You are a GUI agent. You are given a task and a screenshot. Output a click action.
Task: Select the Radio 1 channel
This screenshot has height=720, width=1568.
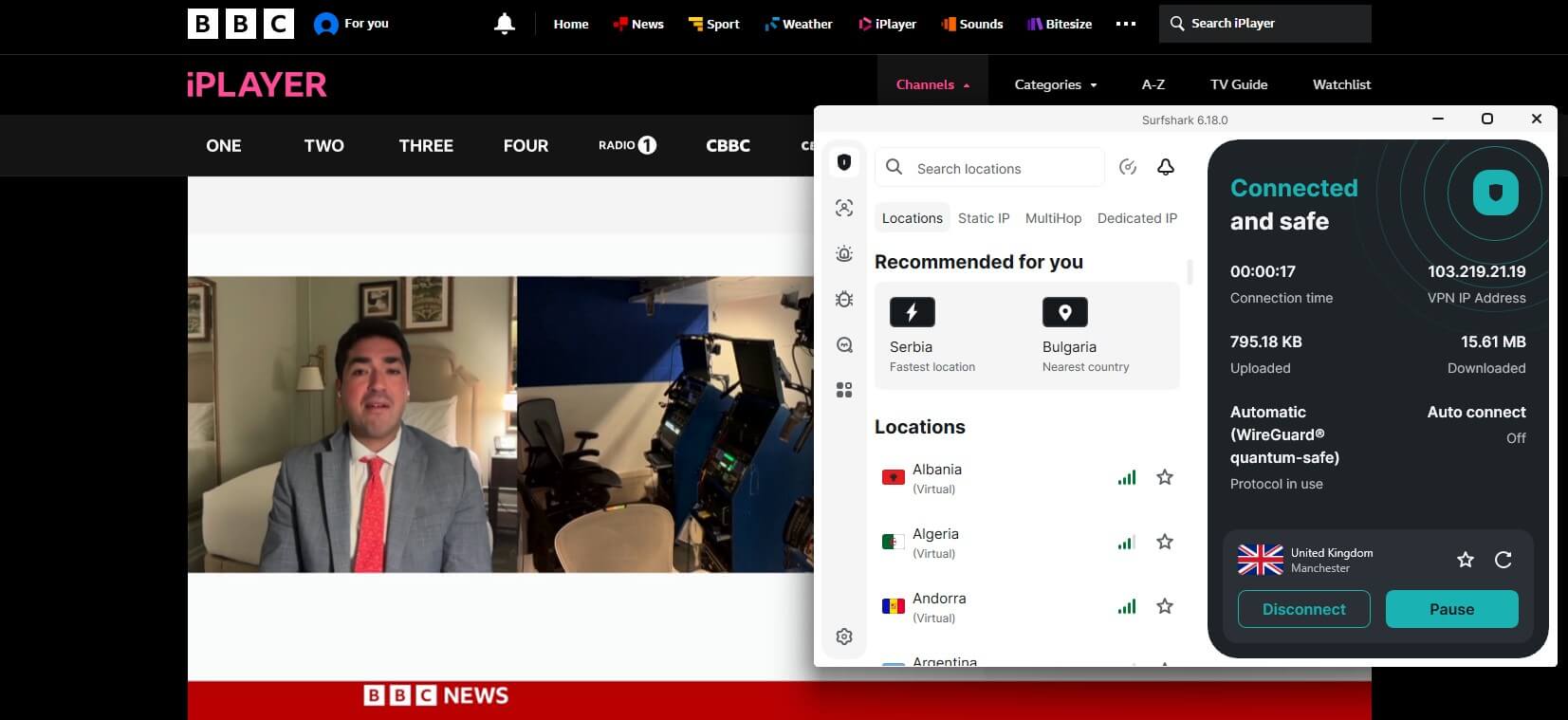click(x=627, y=145)
